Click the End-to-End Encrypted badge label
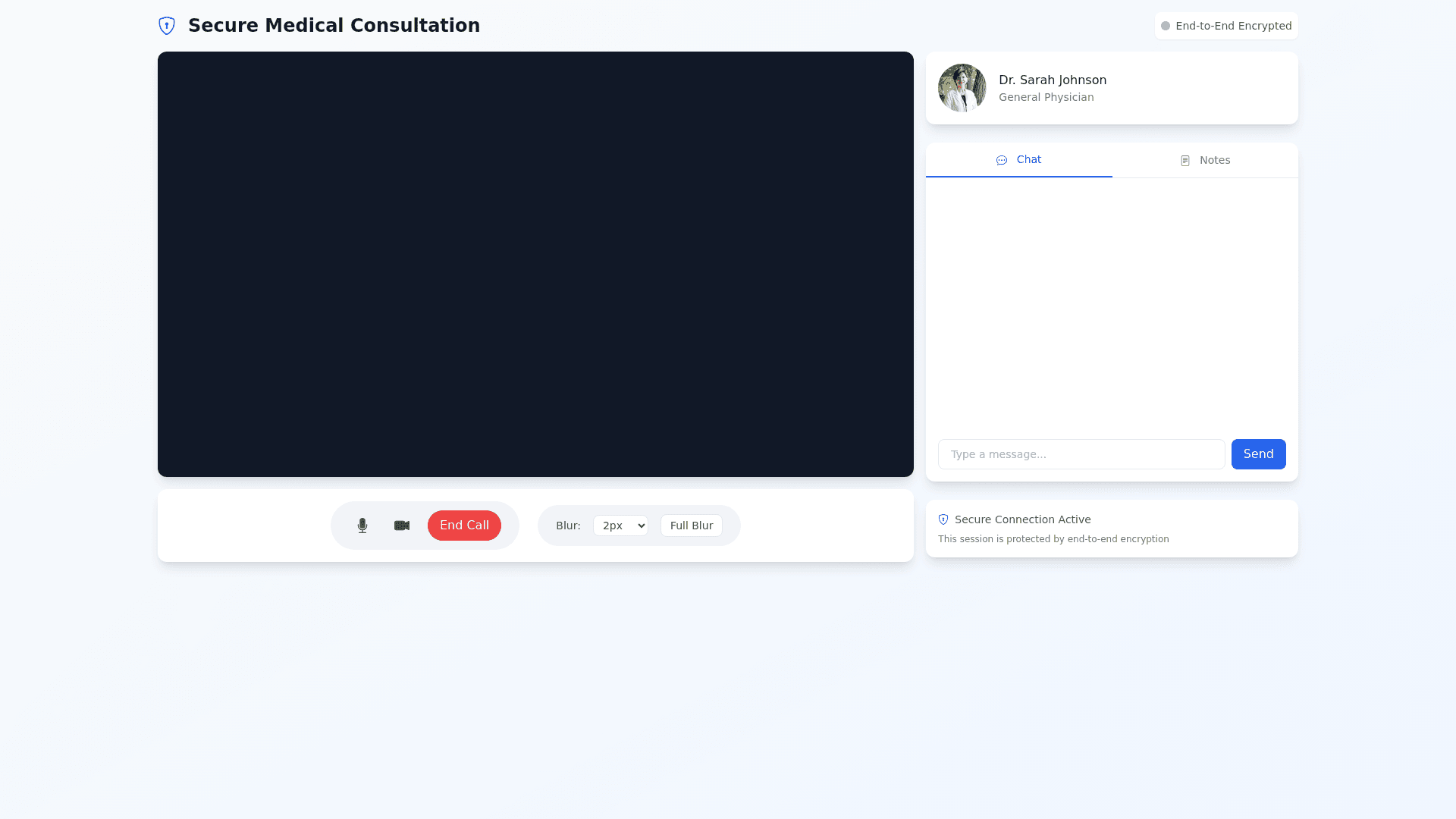This screenshot has width=1456, height=819. tap(1233, 26)
